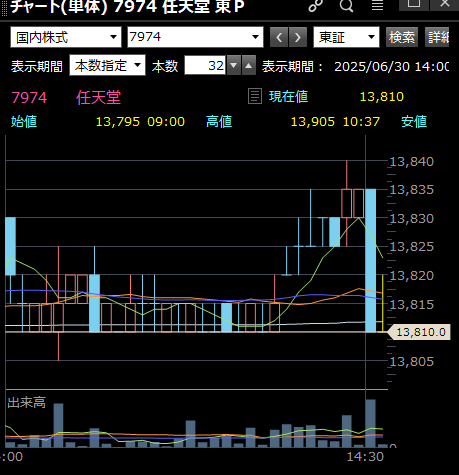Viewport: 459px width, 475px height.
Task: Click the document memo icon beside 現在値
Action: click(255, 97)
